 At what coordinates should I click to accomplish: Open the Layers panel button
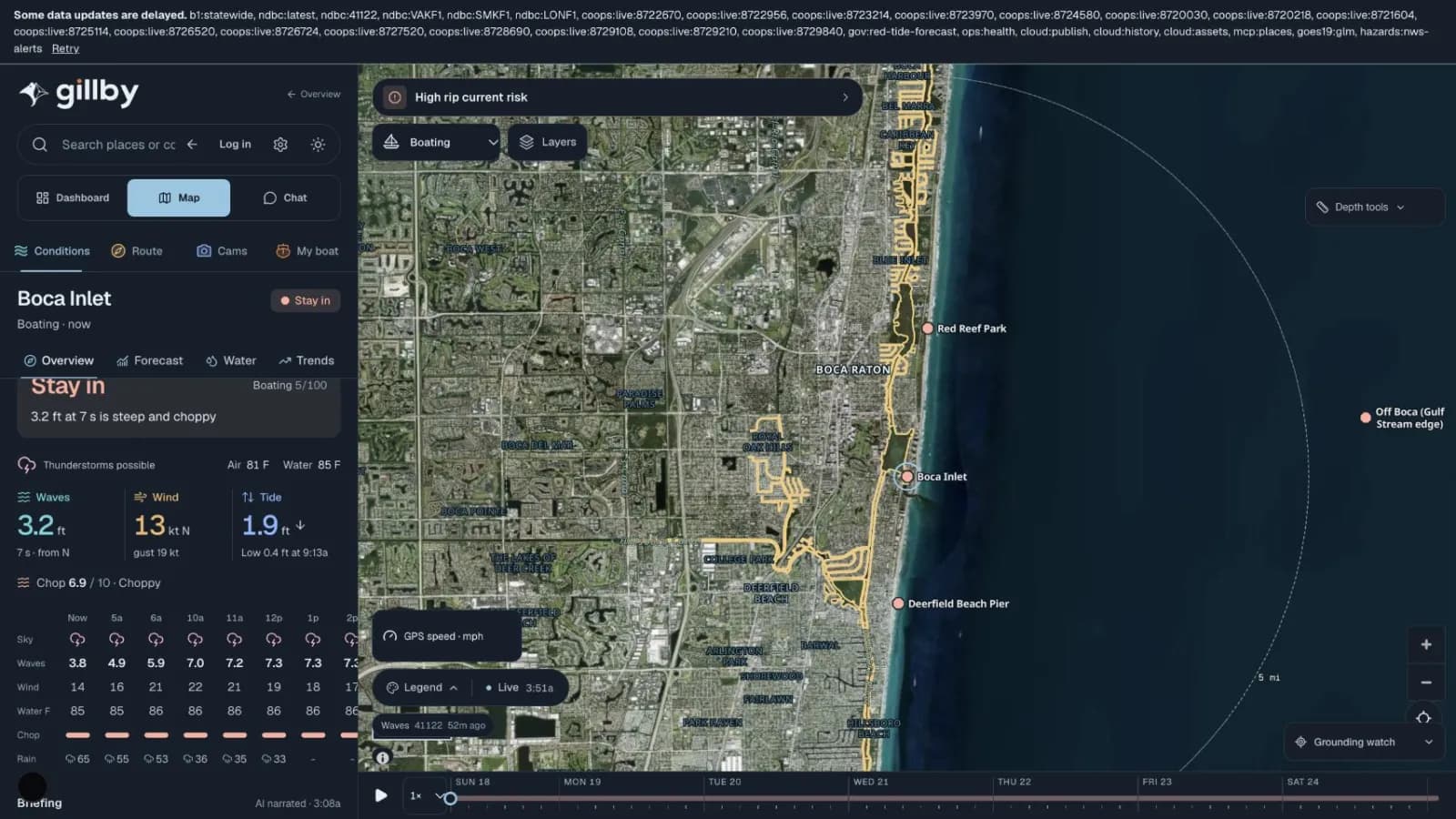pyautogui.click(x=548, y=142)
